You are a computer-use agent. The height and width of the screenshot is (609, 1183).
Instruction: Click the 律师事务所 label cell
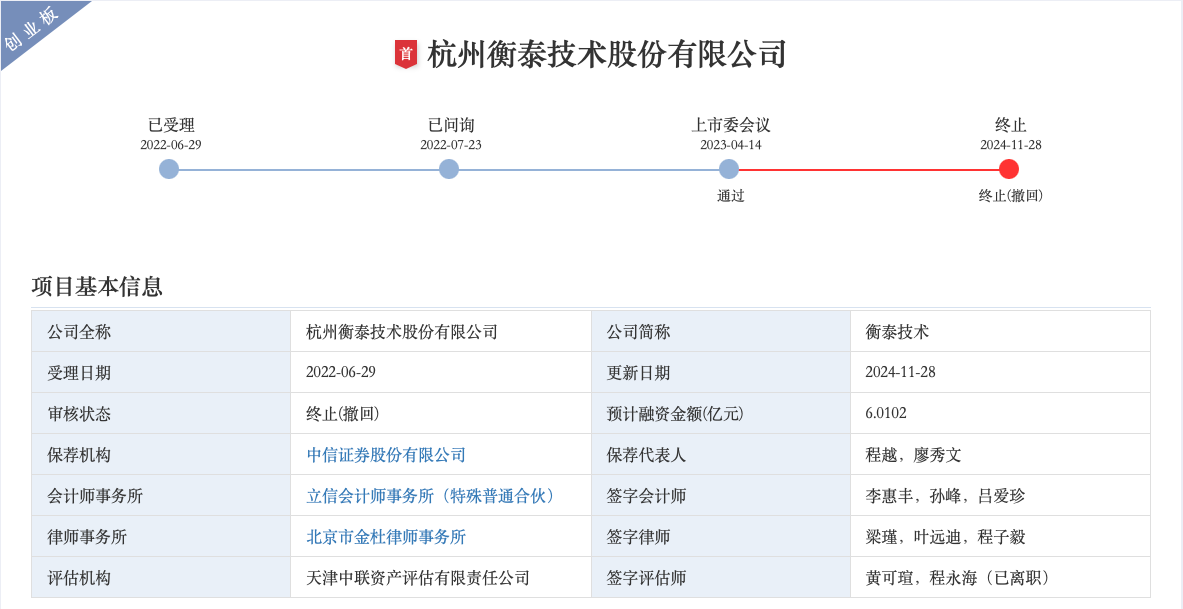[x=161, y=536]
